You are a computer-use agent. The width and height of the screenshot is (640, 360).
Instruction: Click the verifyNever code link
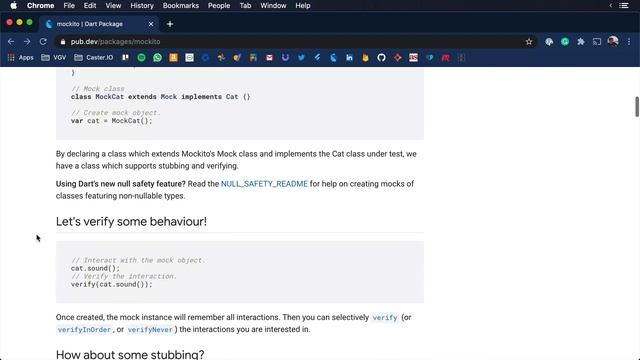(150, 330)
